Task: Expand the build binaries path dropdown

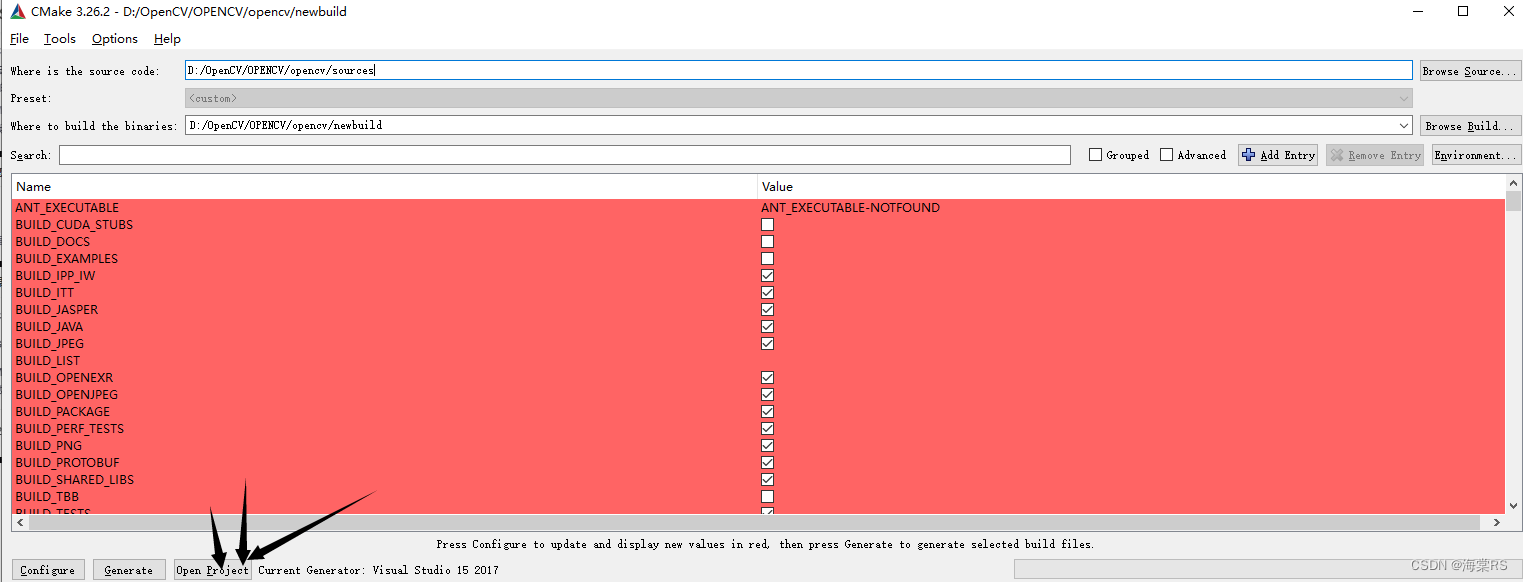Action: (1404, 125)
